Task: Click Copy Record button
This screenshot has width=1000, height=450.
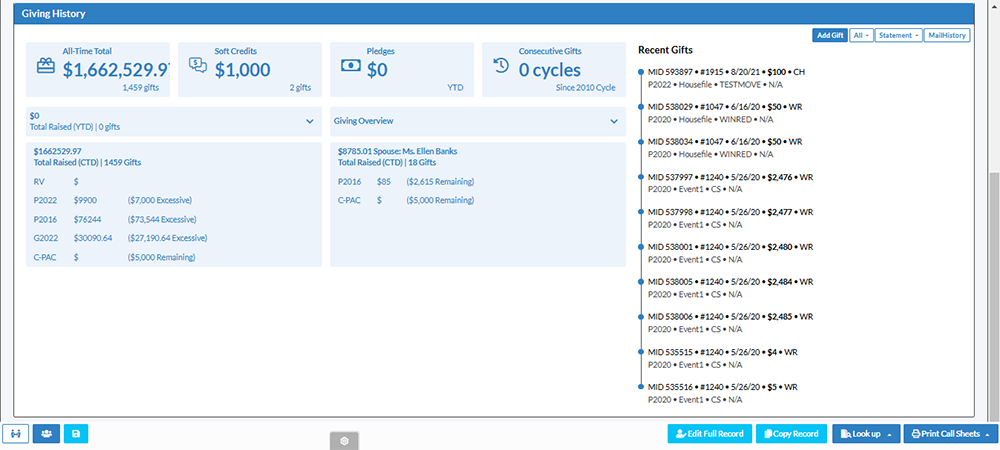Action: tap(791, 434)
